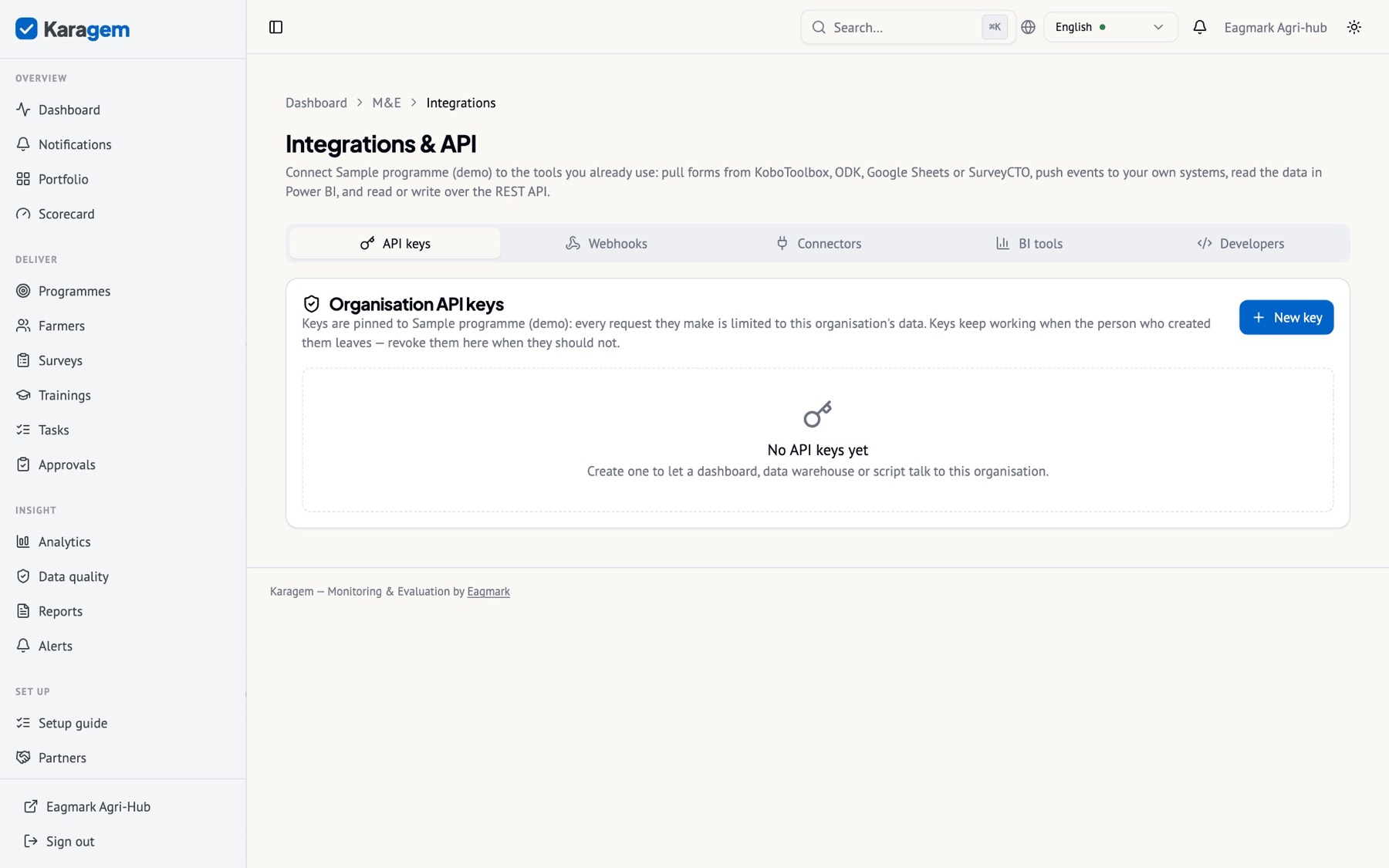1389x868 pixels.
Task: Click the 'Organisation API keys' heading
Action: click(x=417, y=304)
